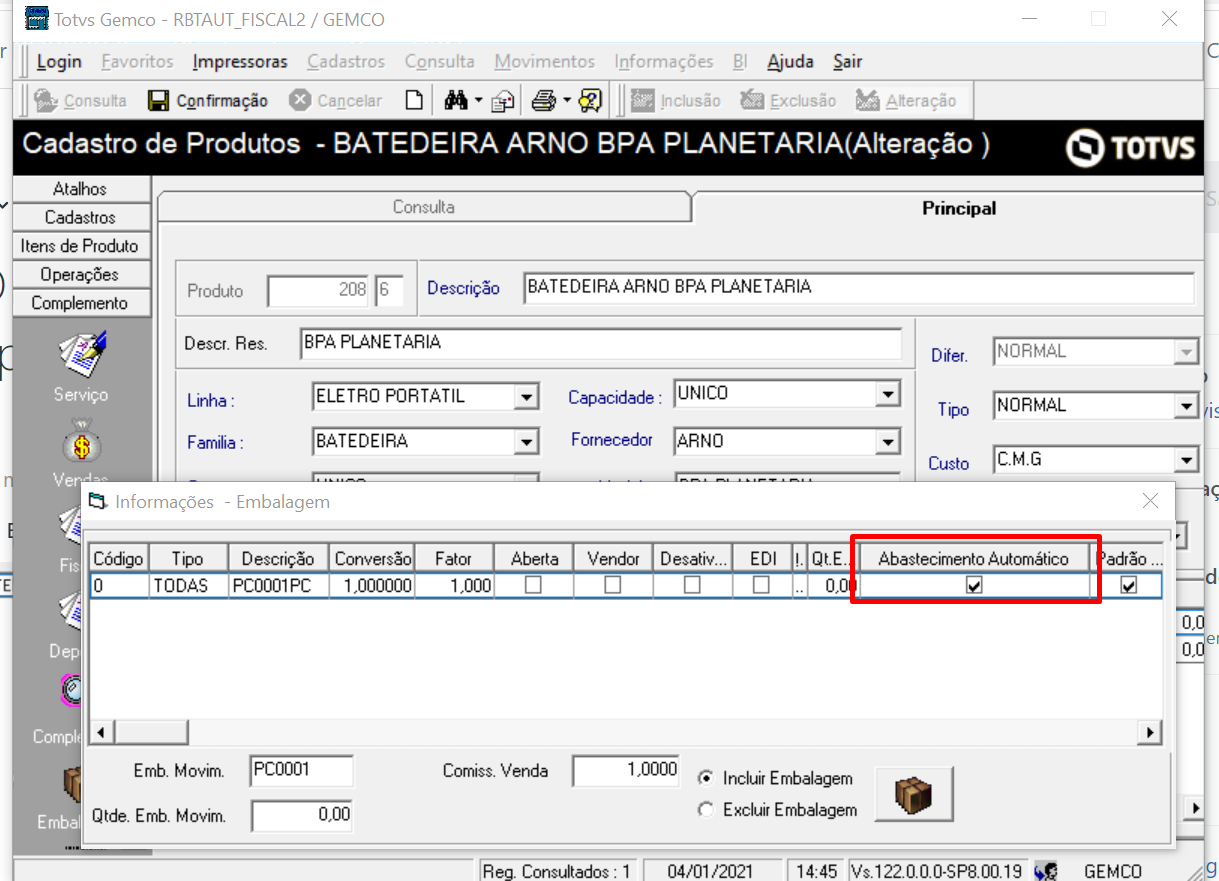Click the TODAS cell in the grid
1219x881 pixels.
[x=187, y=586]
